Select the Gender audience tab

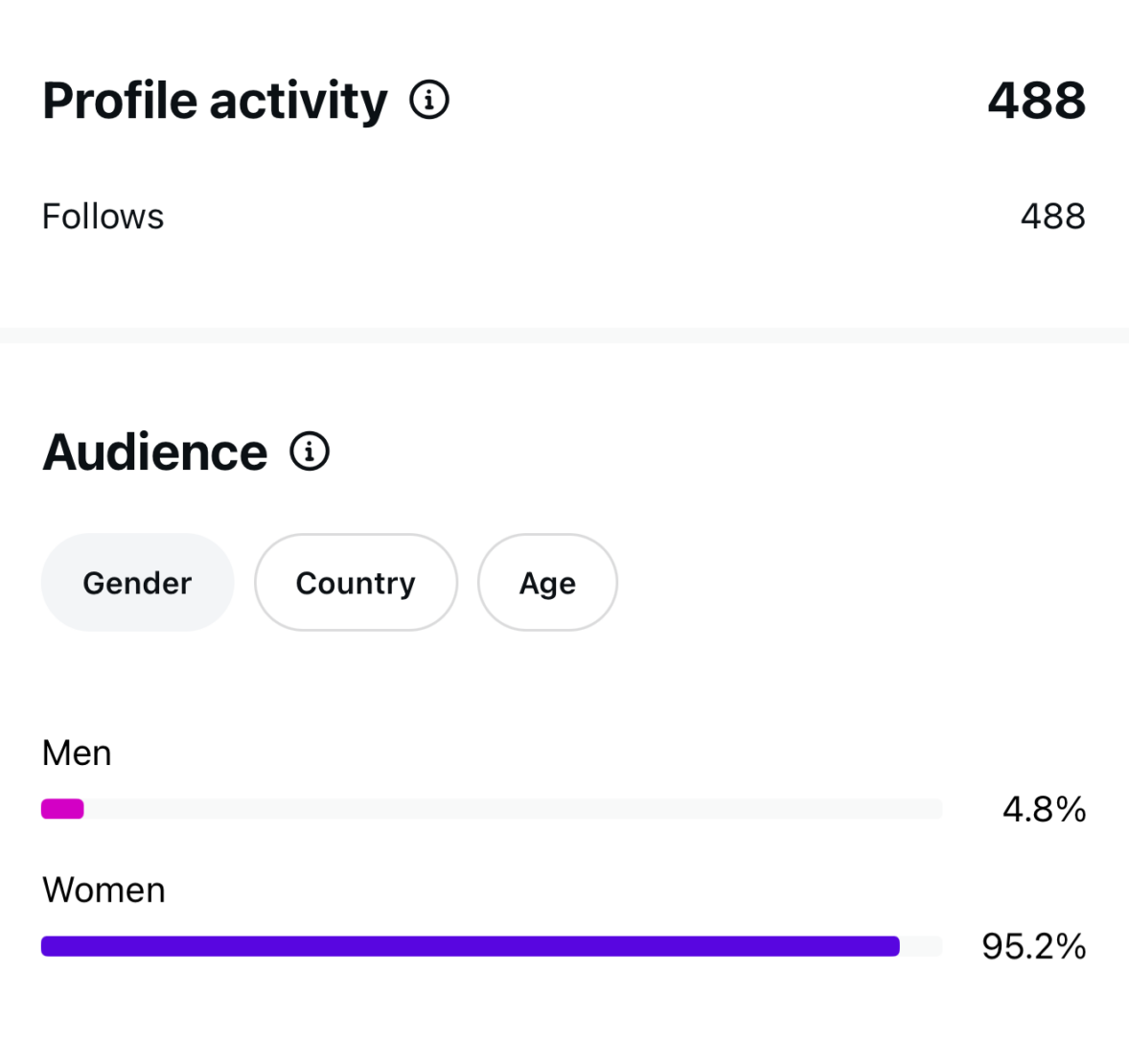click(138, 583)
